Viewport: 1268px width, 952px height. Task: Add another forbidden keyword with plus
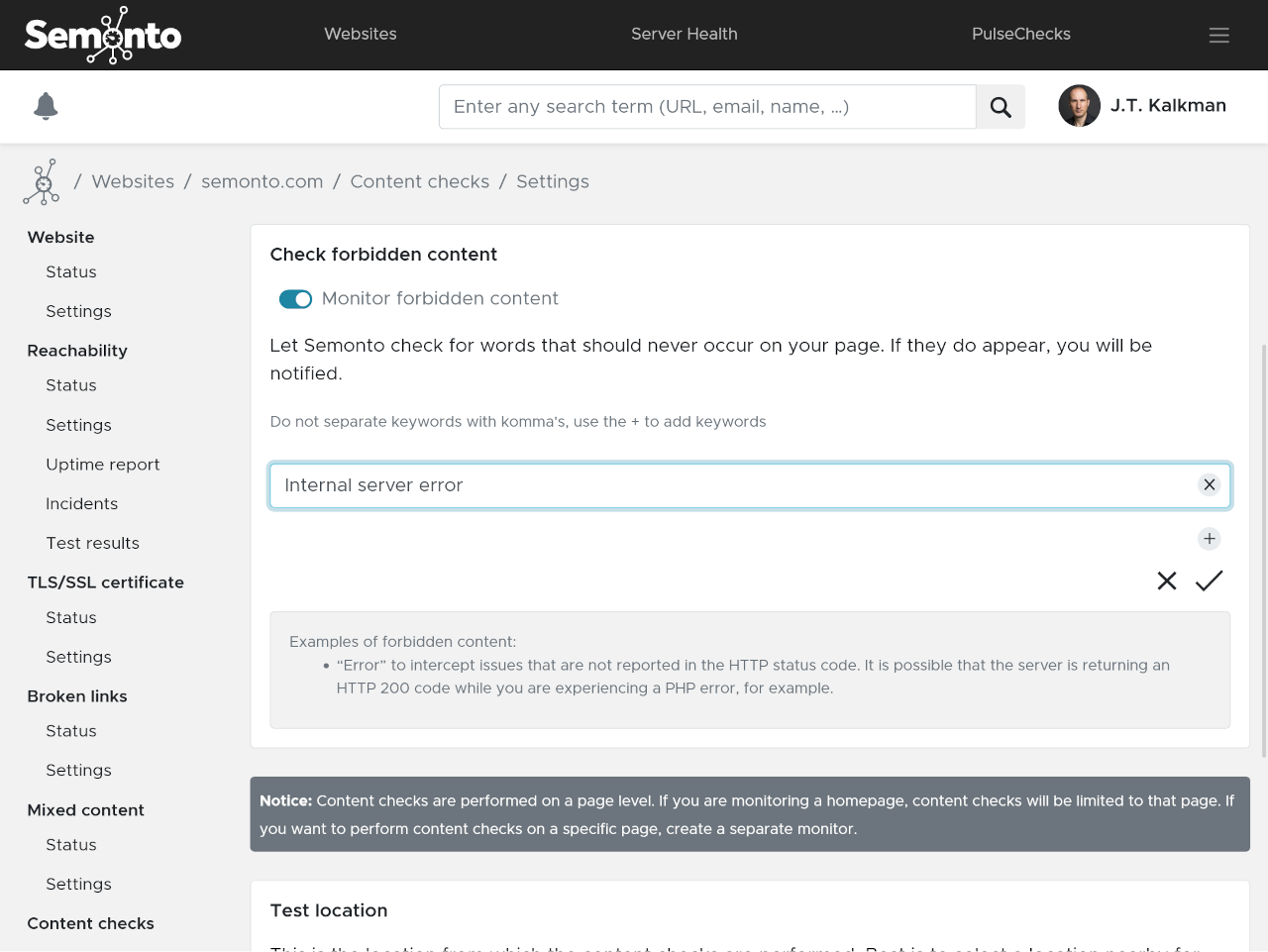tap(1210, 539)
